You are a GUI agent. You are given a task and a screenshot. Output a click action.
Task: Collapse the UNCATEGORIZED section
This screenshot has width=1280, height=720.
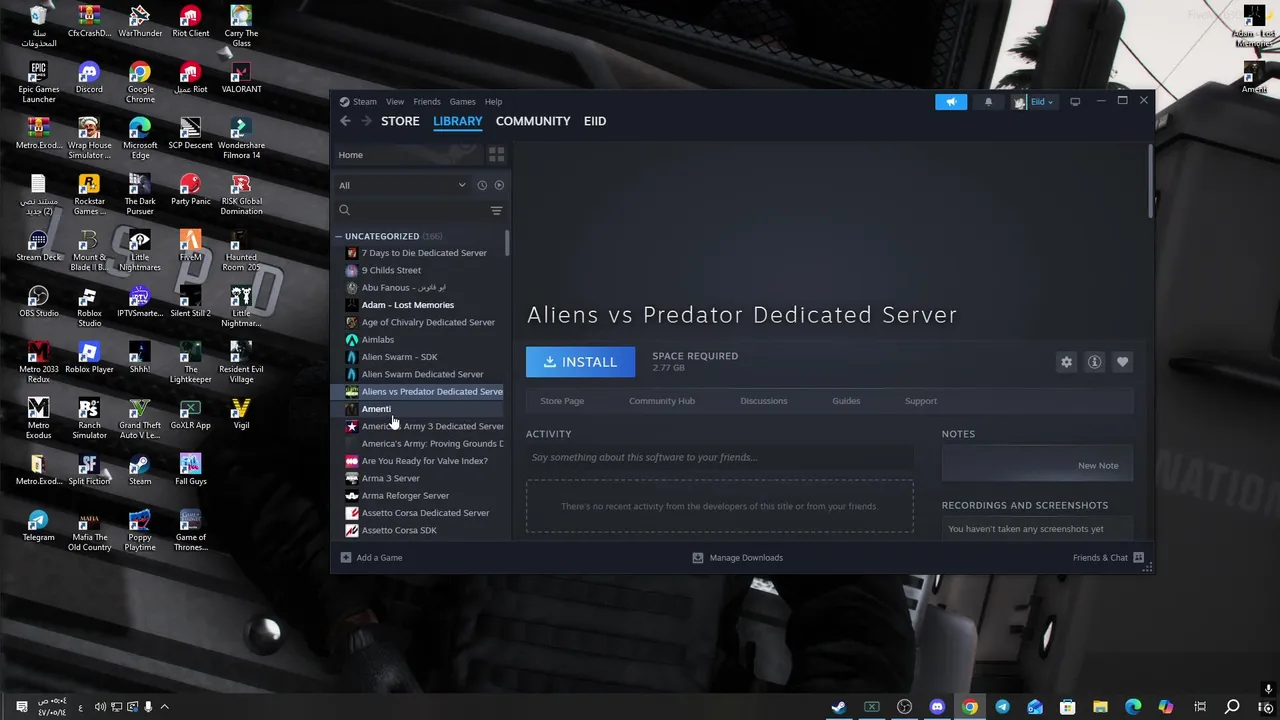coord(338,237)
